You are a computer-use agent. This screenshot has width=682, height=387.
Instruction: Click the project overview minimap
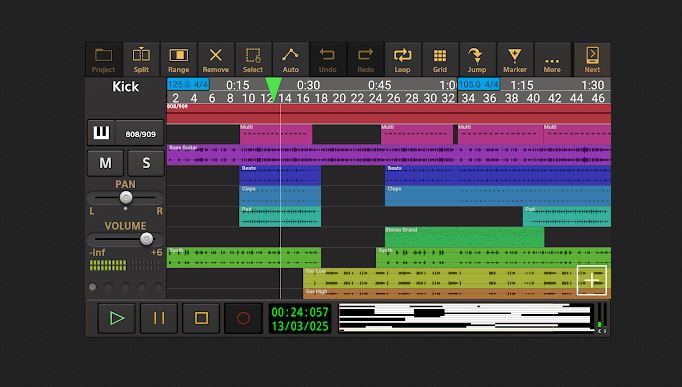(466, 318)
